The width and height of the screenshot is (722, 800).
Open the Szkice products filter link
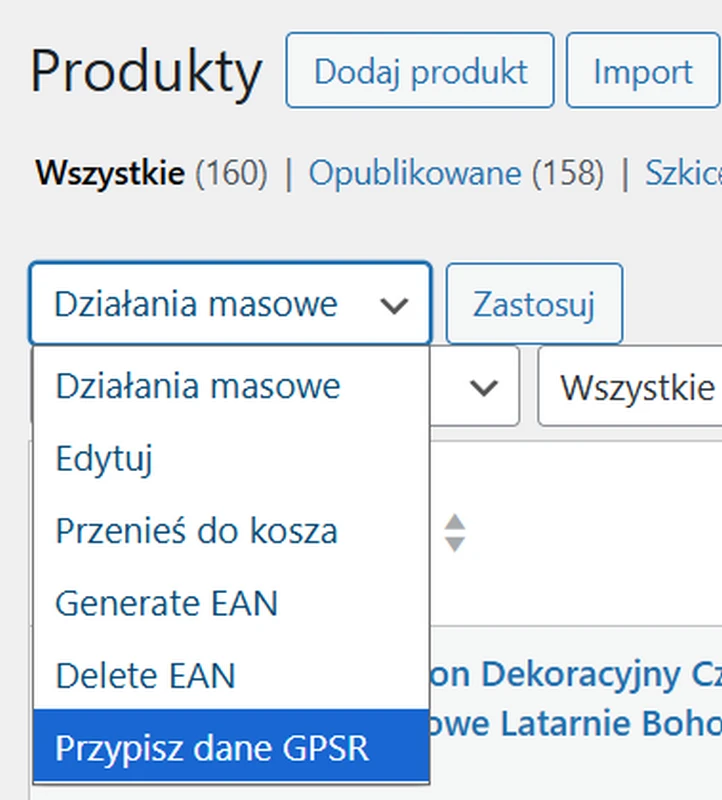click(x=684, y=174)
